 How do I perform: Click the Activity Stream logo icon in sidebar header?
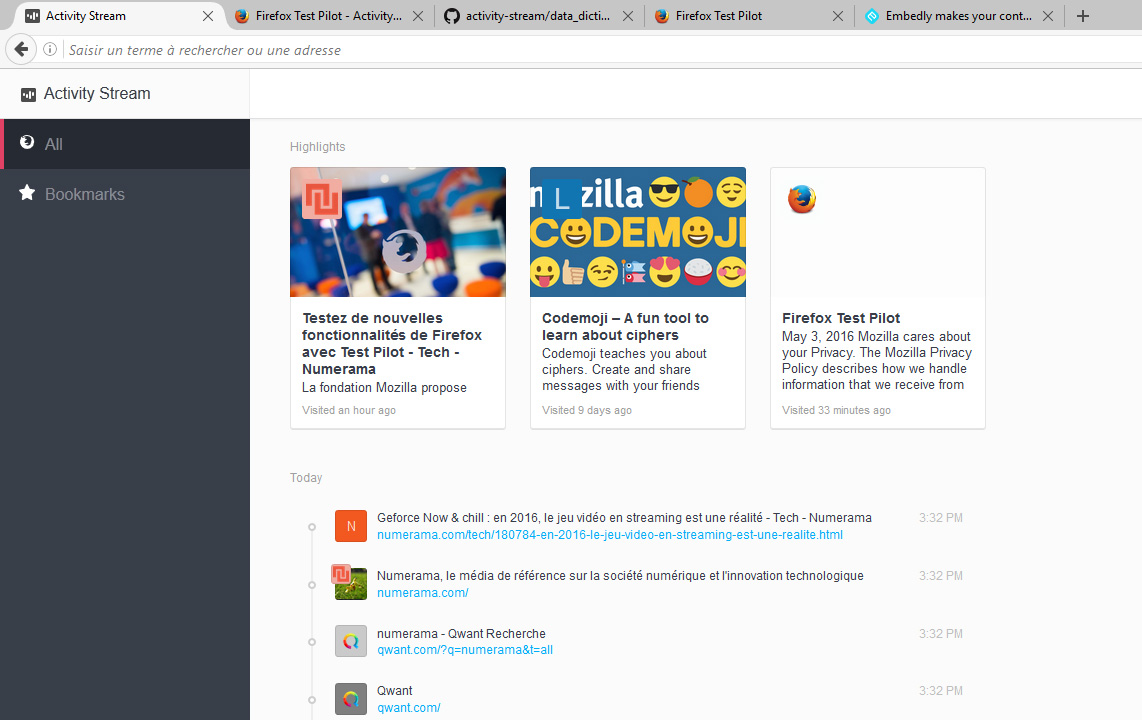click(28, 95)
